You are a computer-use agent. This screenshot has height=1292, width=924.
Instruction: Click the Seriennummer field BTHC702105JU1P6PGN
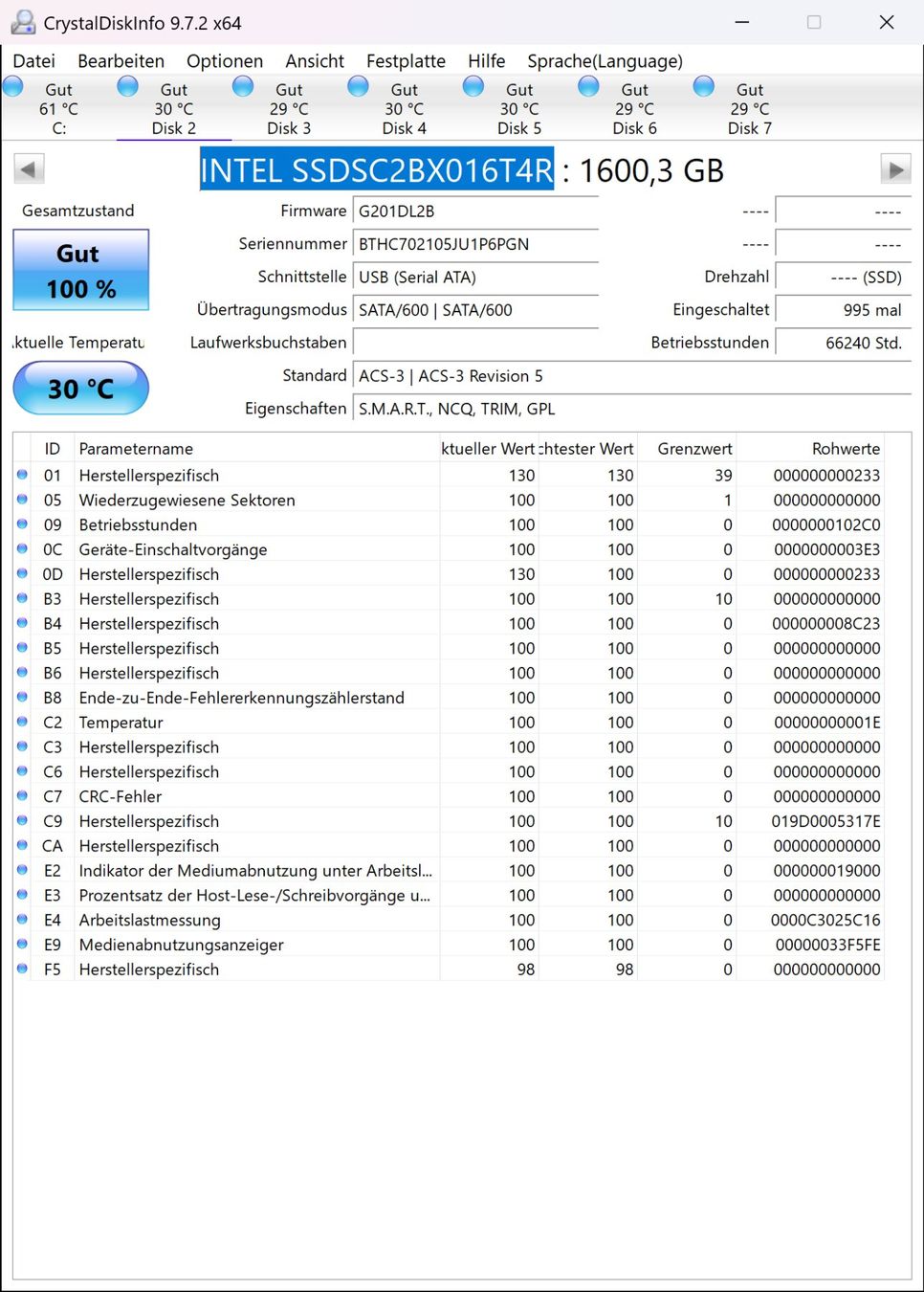click(x=475, y=244)
